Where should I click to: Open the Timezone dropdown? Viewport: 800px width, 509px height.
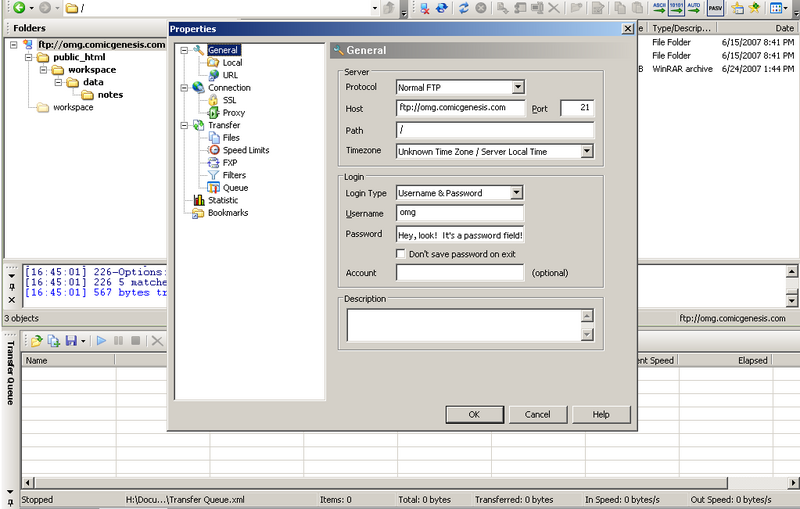[x=586, y=152]
